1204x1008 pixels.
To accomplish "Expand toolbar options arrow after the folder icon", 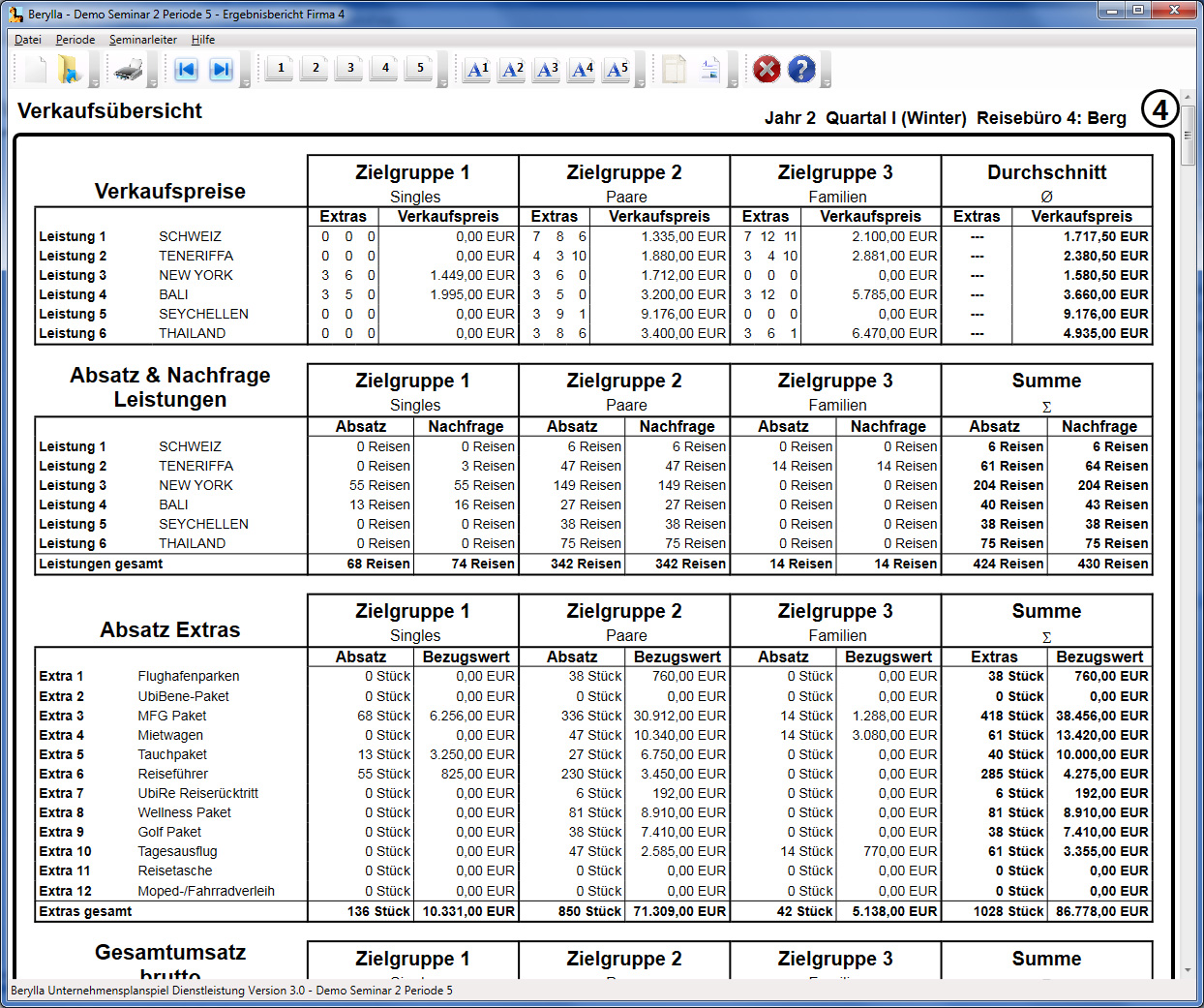I will point(95,70).
